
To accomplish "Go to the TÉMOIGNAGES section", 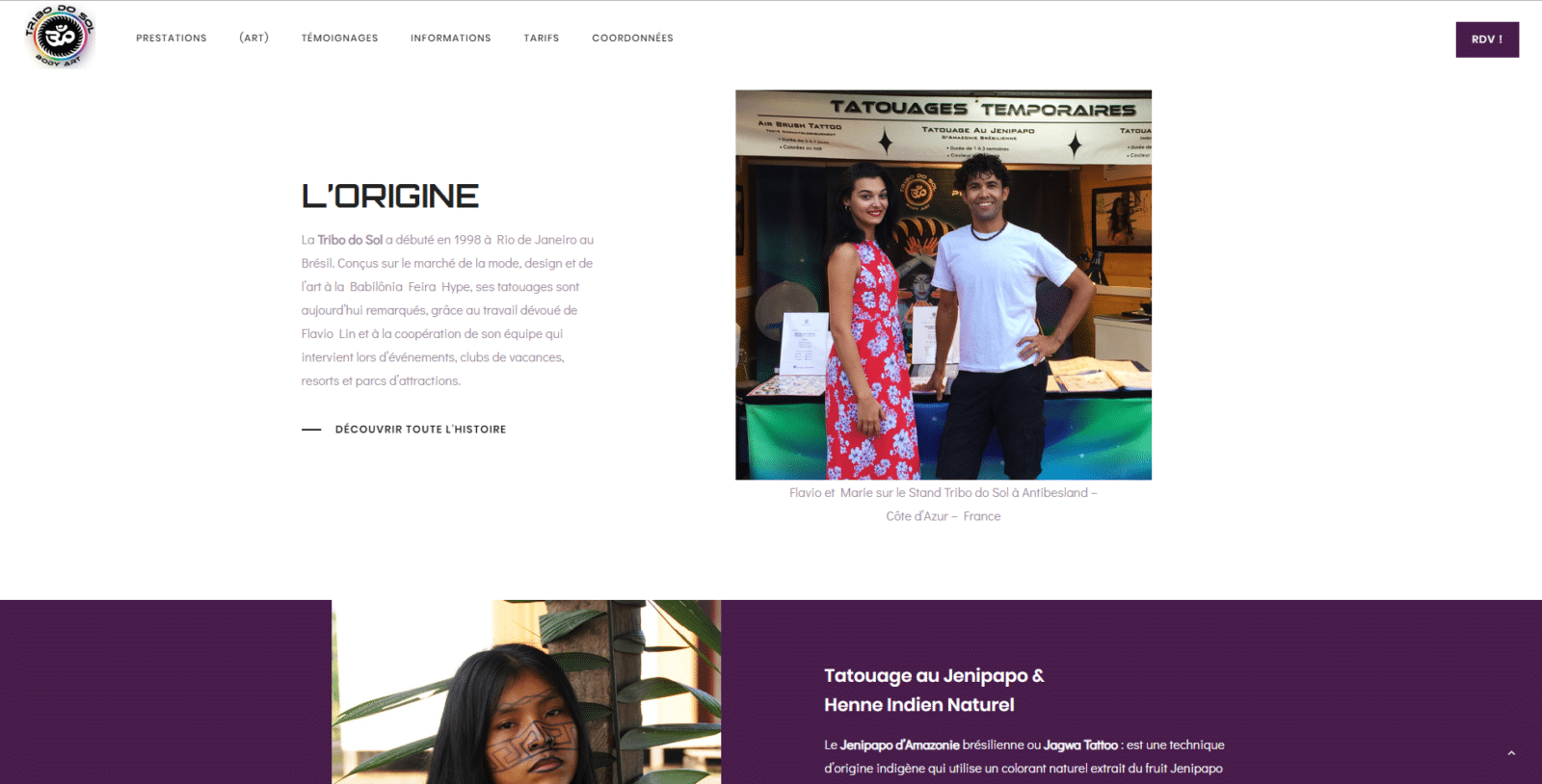I will [x=340, y=39].
